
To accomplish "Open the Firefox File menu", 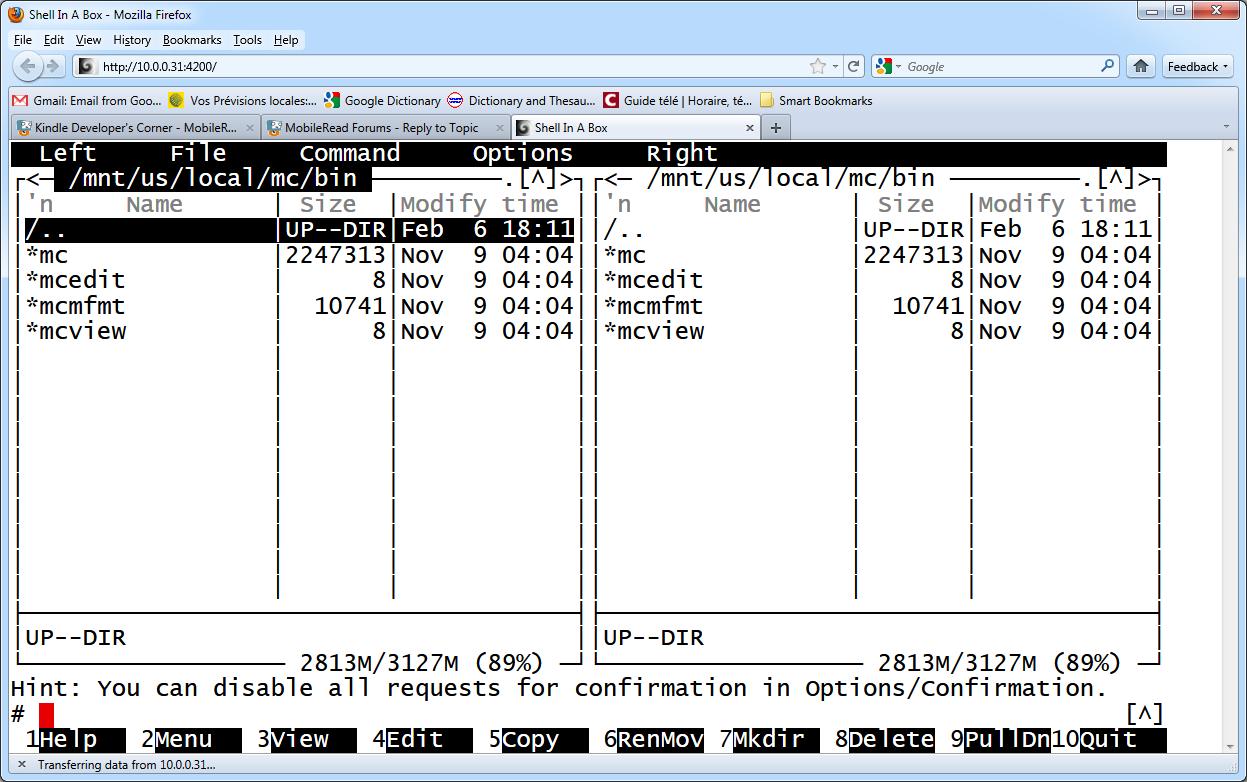I will coord(23,40).
